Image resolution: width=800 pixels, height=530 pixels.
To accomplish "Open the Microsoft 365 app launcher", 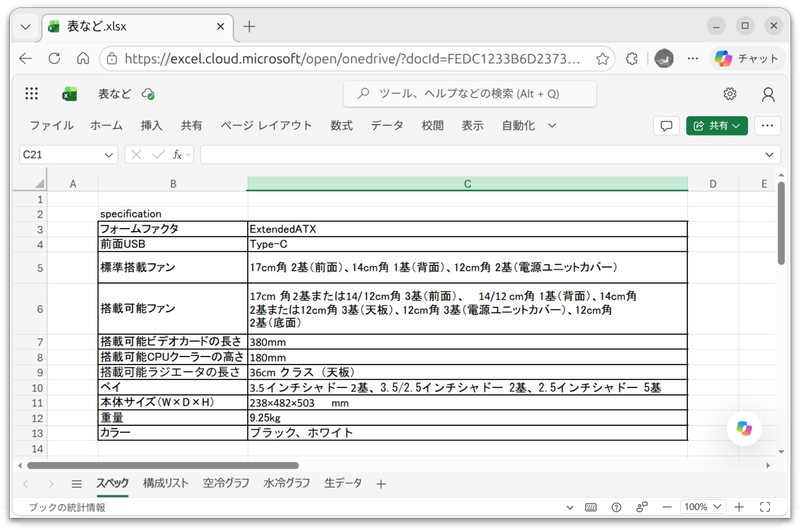I will coord(32,93).
